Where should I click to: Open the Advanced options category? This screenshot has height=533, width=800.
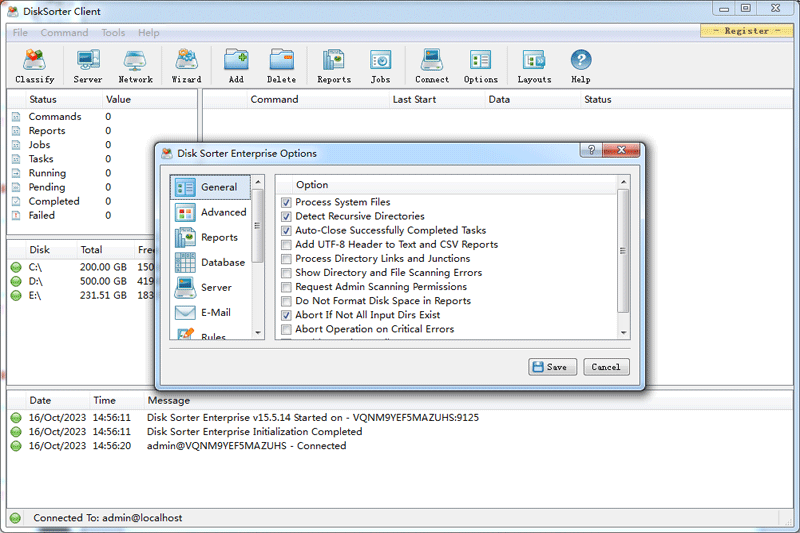coord(210,212)
